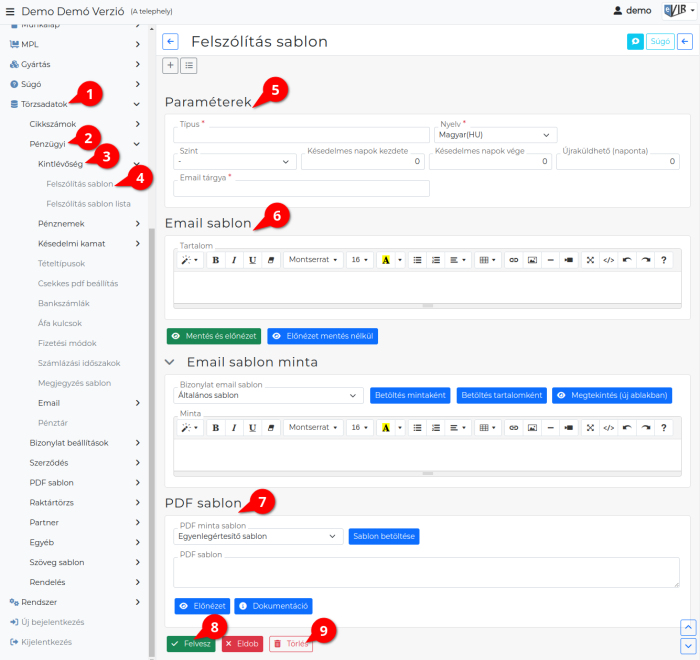Toggle bold in Tartalom editor toolbar
The image size is (700, 660).
pos(216,260)
